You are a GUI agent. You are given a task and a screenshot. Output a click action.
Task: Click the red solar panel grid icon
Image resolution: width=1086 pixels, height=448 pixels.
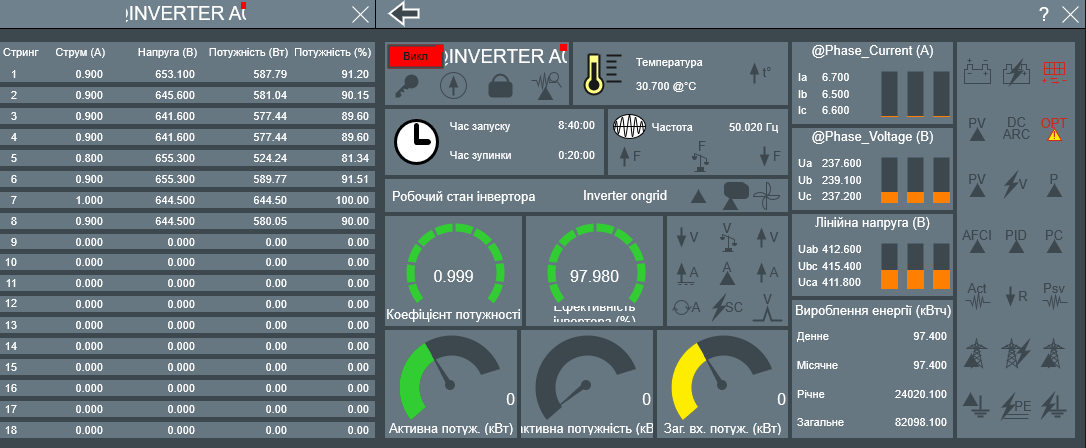tap(1053, 71)
